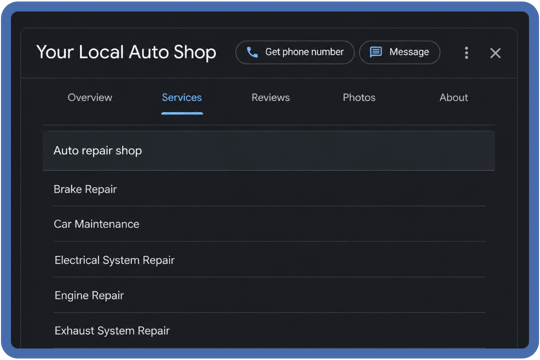Click the Message button label
This screenshot has width=540, height=360.
coord(409,52)
